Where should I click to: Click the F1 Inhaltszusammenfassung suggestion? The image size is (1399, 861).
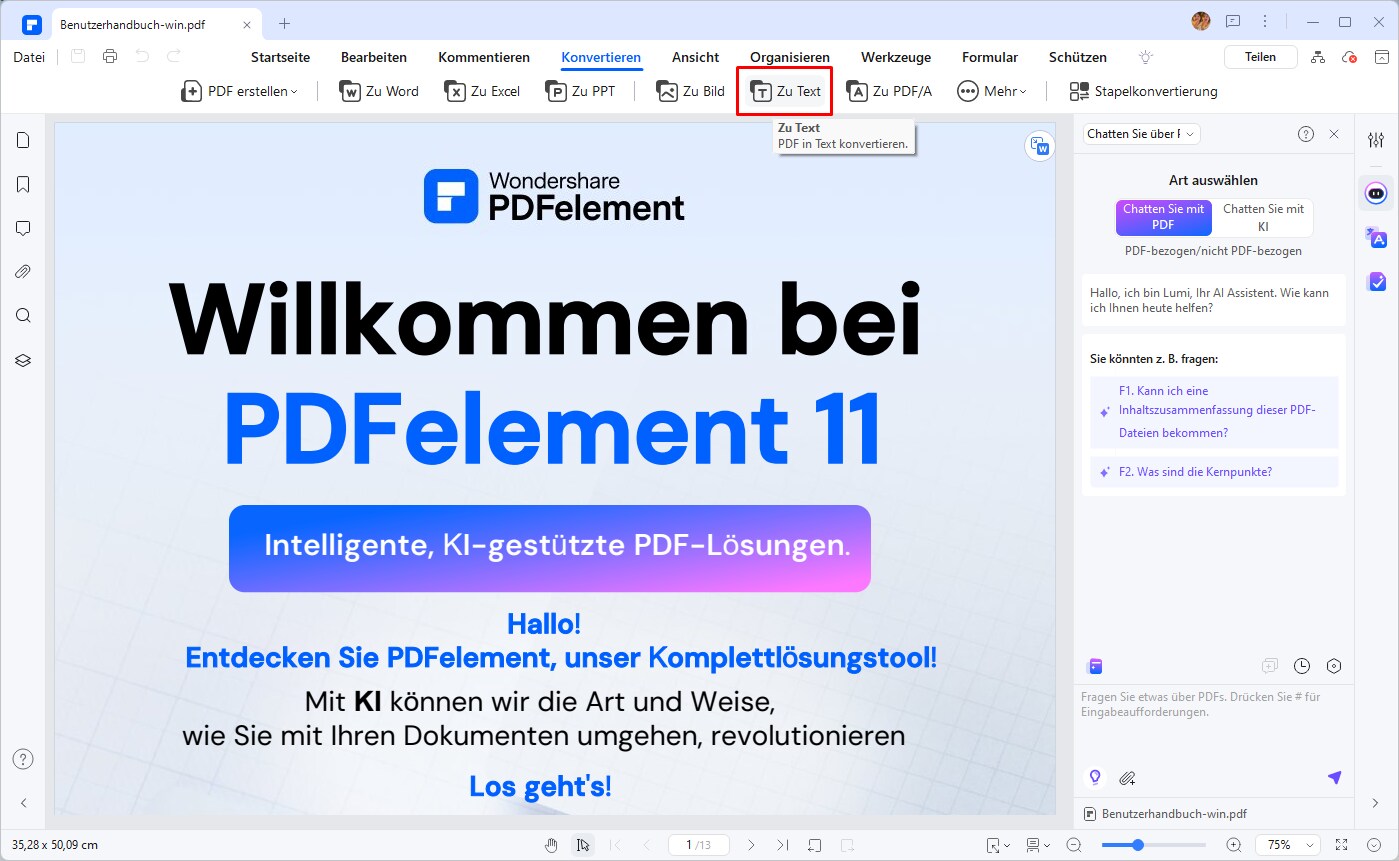(x=1214, y=412)
